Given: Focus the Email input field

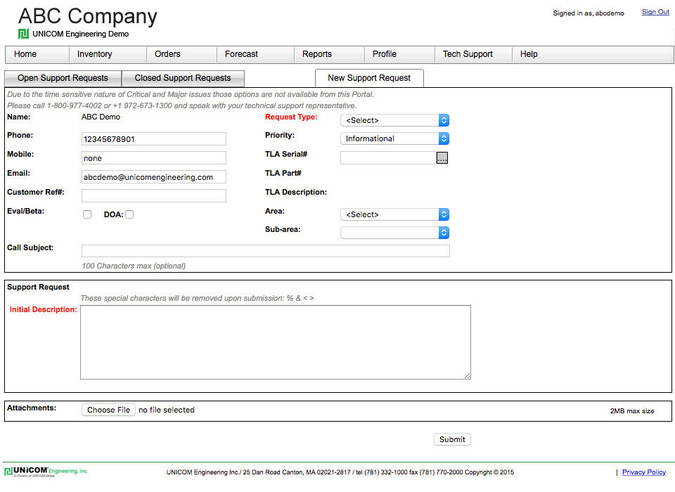Looking at the screenshot, I should click(154, 177).
